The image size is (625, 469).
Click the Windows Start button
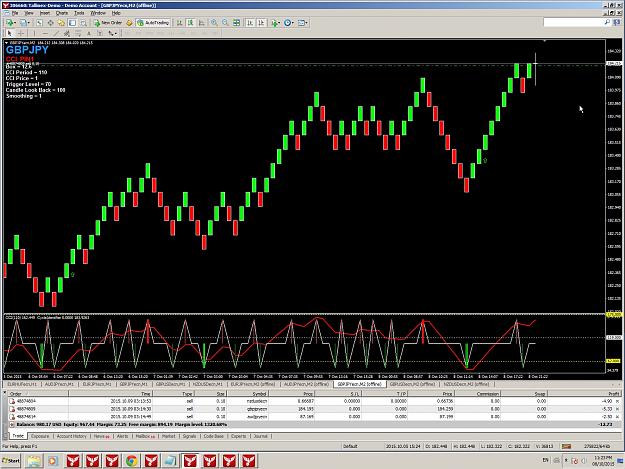coord(11,461)
